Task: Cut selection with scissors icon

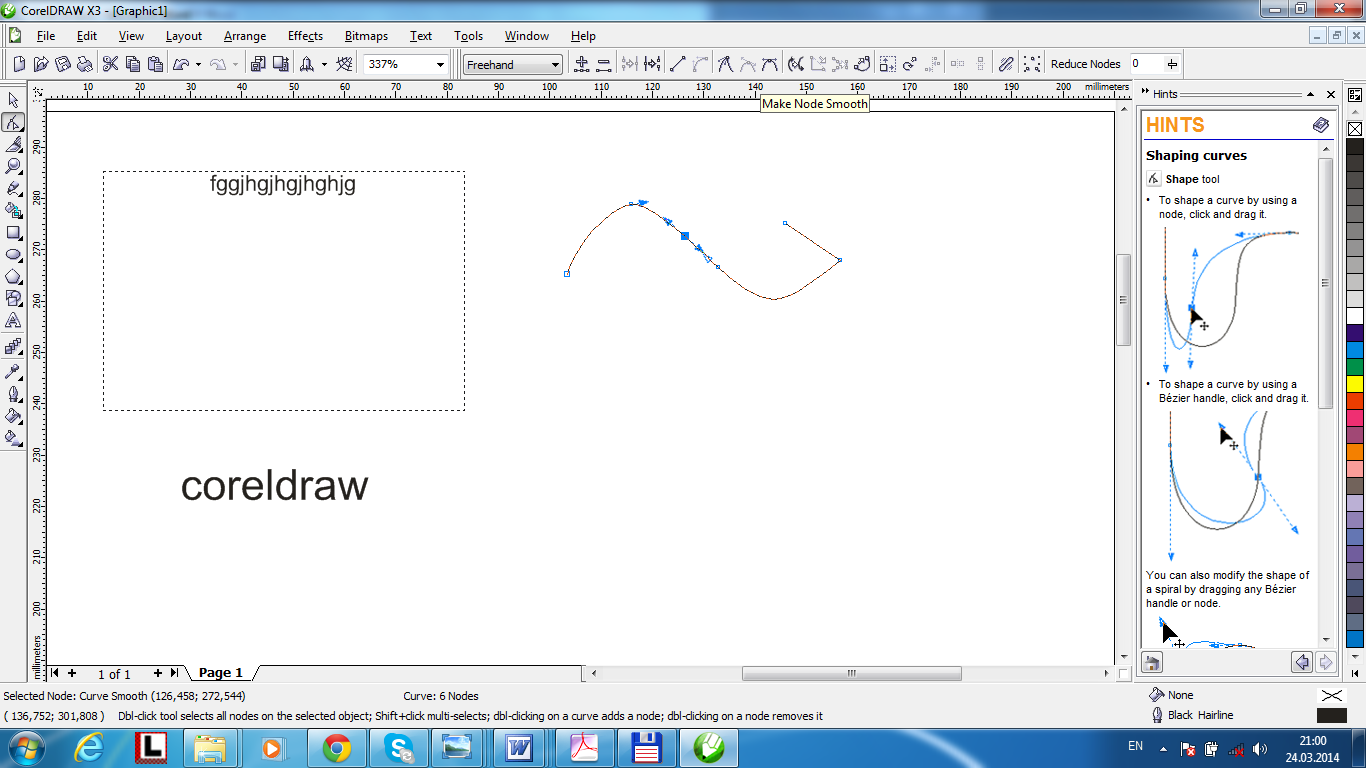Action: tap(110, 64)
